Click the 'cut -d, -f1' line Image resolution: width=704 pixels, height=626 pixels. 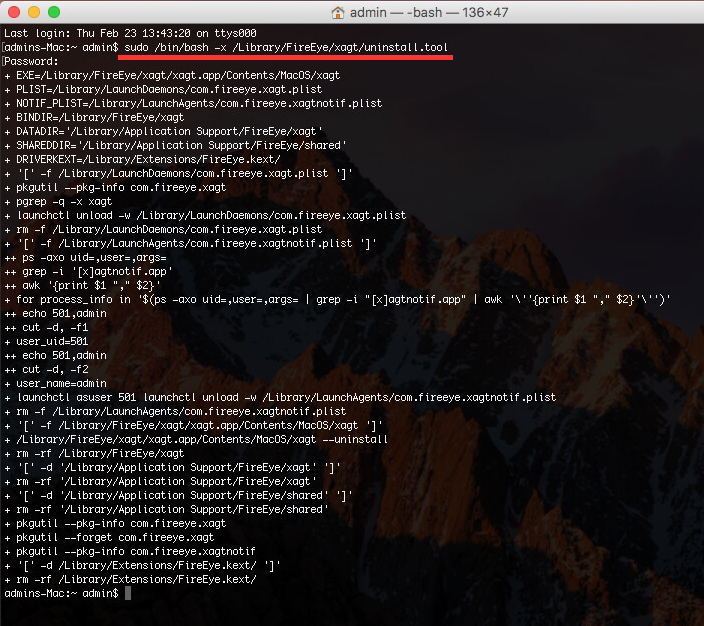tap(47, 327)
